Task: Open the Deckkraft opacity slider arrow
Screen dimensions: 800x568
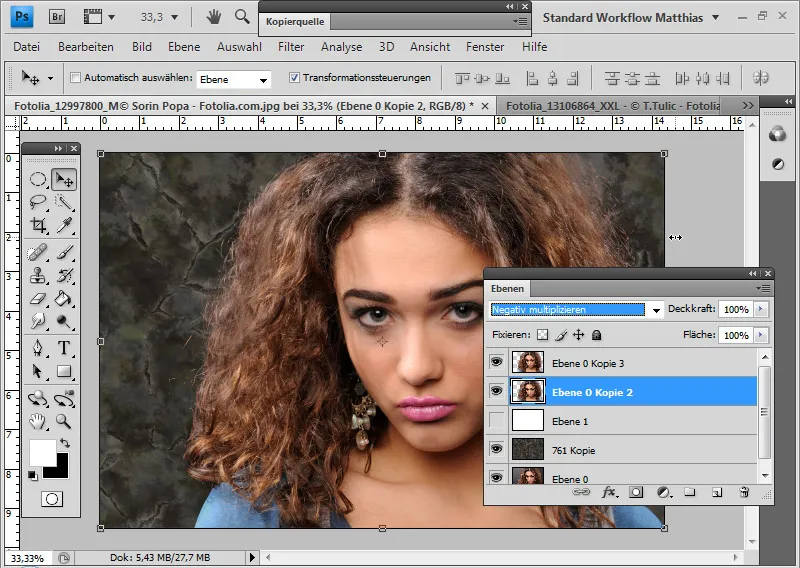Action: [x=761, y=309]
